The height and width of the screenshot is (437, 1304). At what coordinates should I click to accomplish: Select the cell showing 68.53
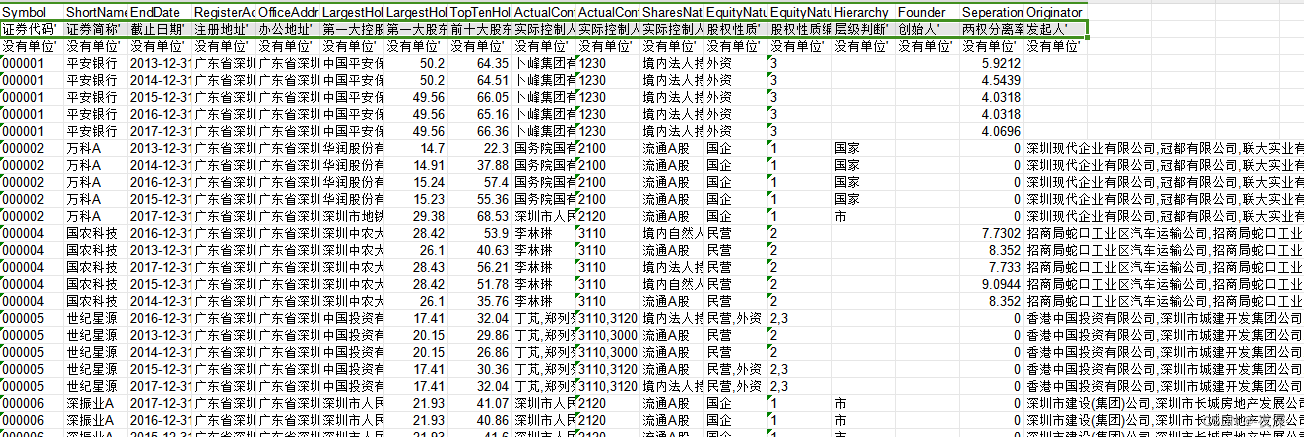click(x=480, y=215)
